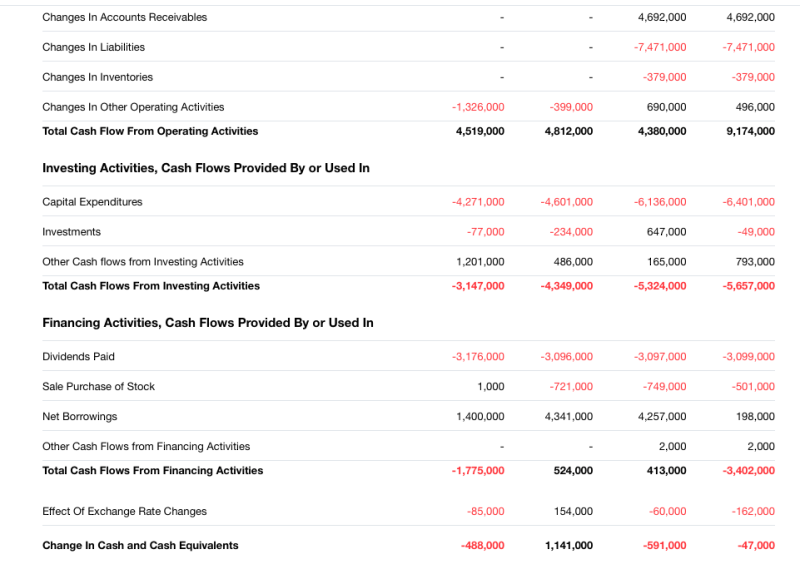Screen dimensions: 800x579
Task: Click Total Cash Flows From Investing Activities
Action: 151,286
